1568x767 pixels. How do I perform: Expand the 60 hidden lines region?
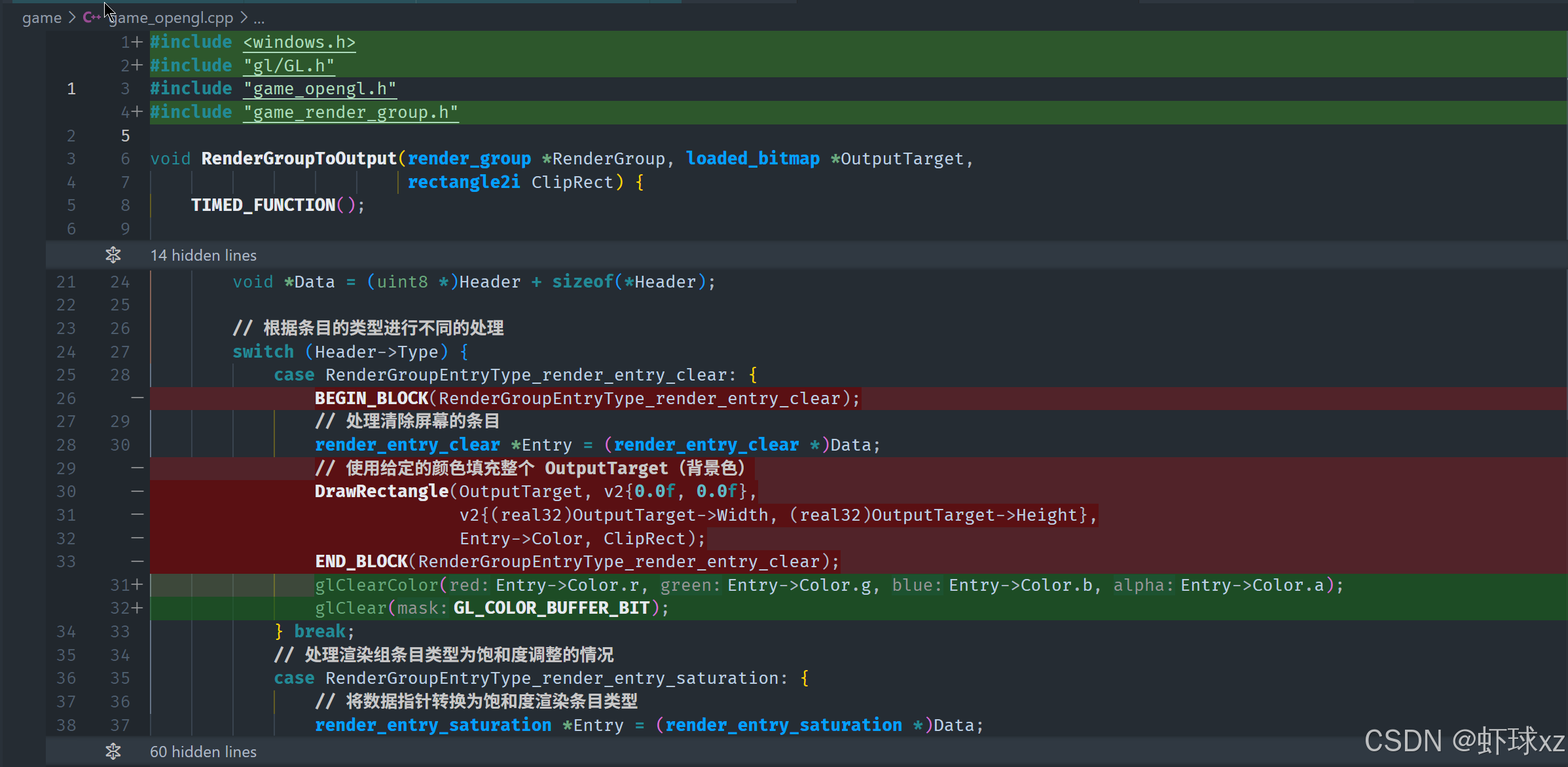204,751
